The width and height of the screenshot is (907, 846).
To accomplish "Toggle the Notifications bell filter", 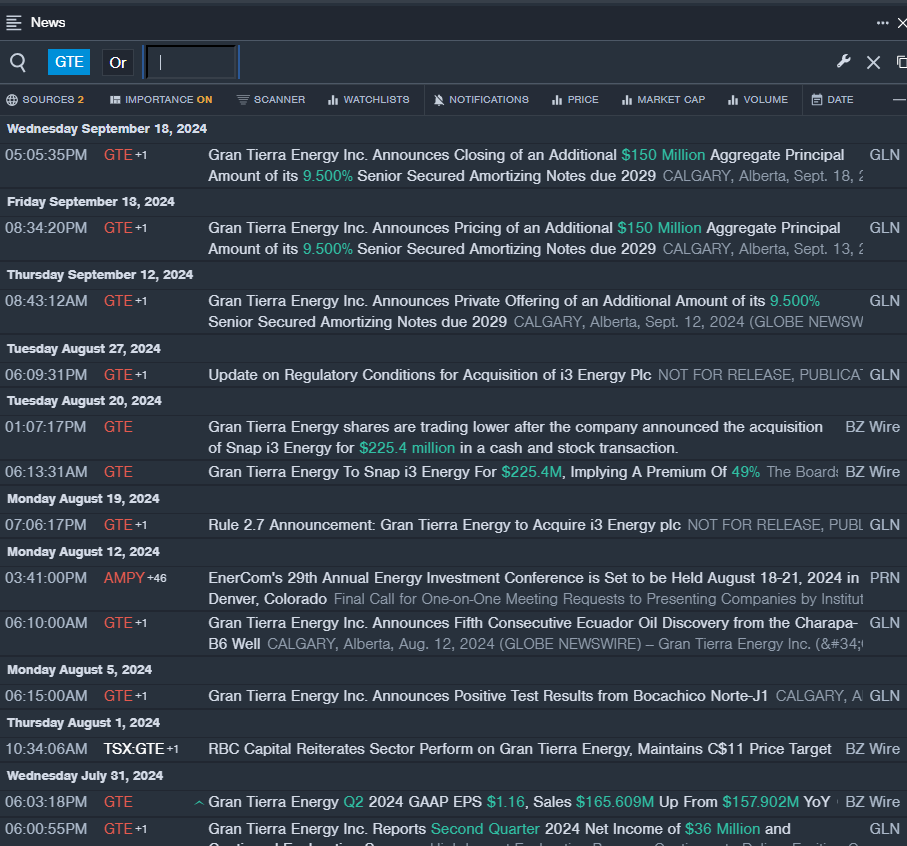I will tap(481, 100).
